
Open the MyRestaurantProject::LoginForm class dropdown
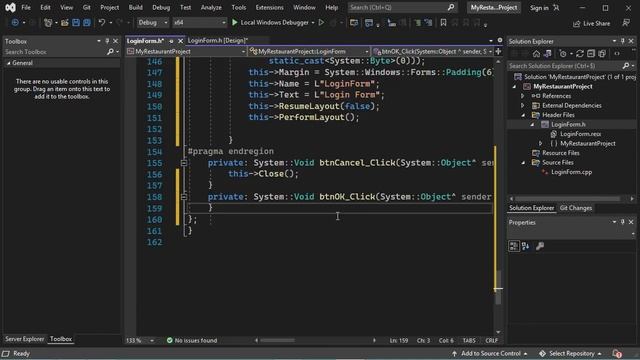(309, 51)
